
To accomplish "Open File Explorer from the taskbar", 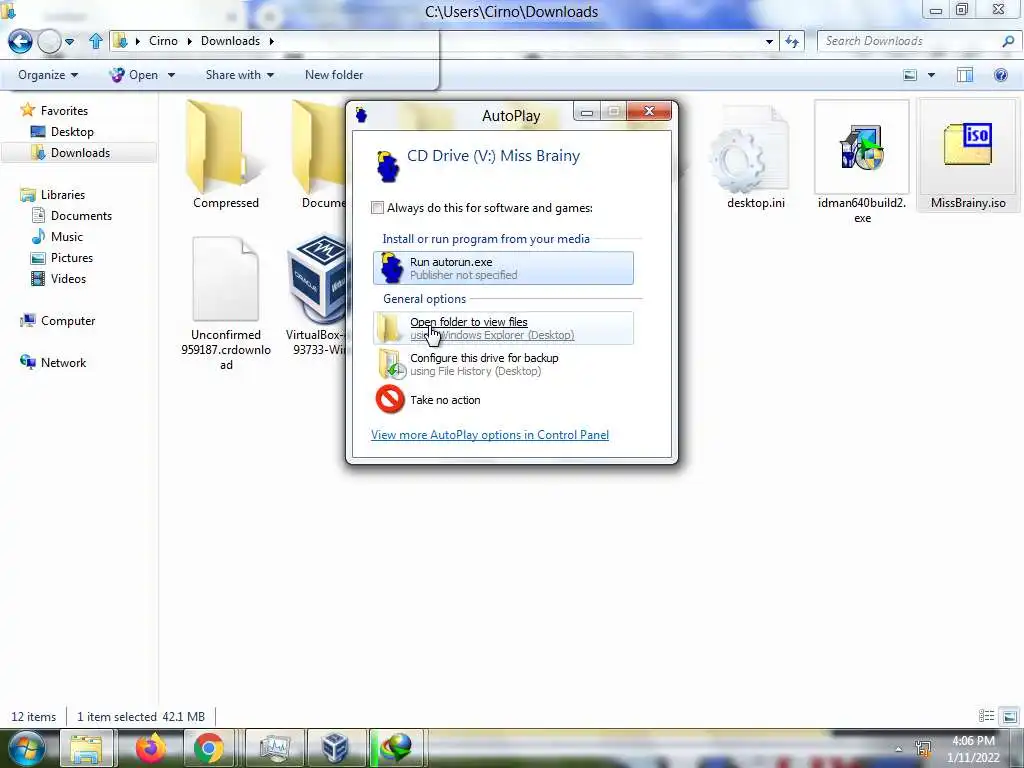I will pos(87,748).
